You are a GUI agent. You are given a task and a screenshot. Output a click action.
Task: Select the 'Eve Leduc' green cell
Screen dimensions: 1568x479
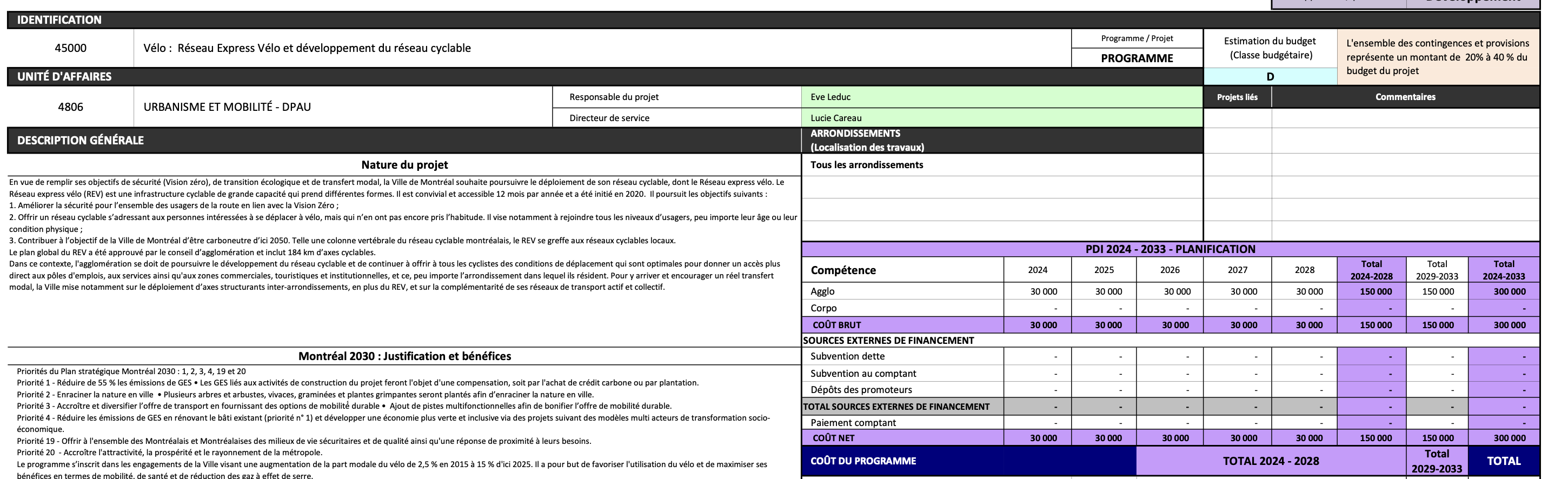1002,97
